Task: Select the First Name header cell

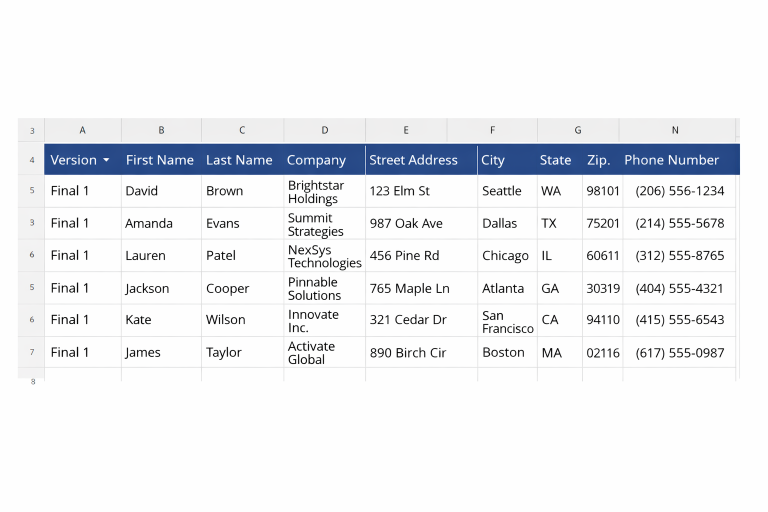Action: 160,160
